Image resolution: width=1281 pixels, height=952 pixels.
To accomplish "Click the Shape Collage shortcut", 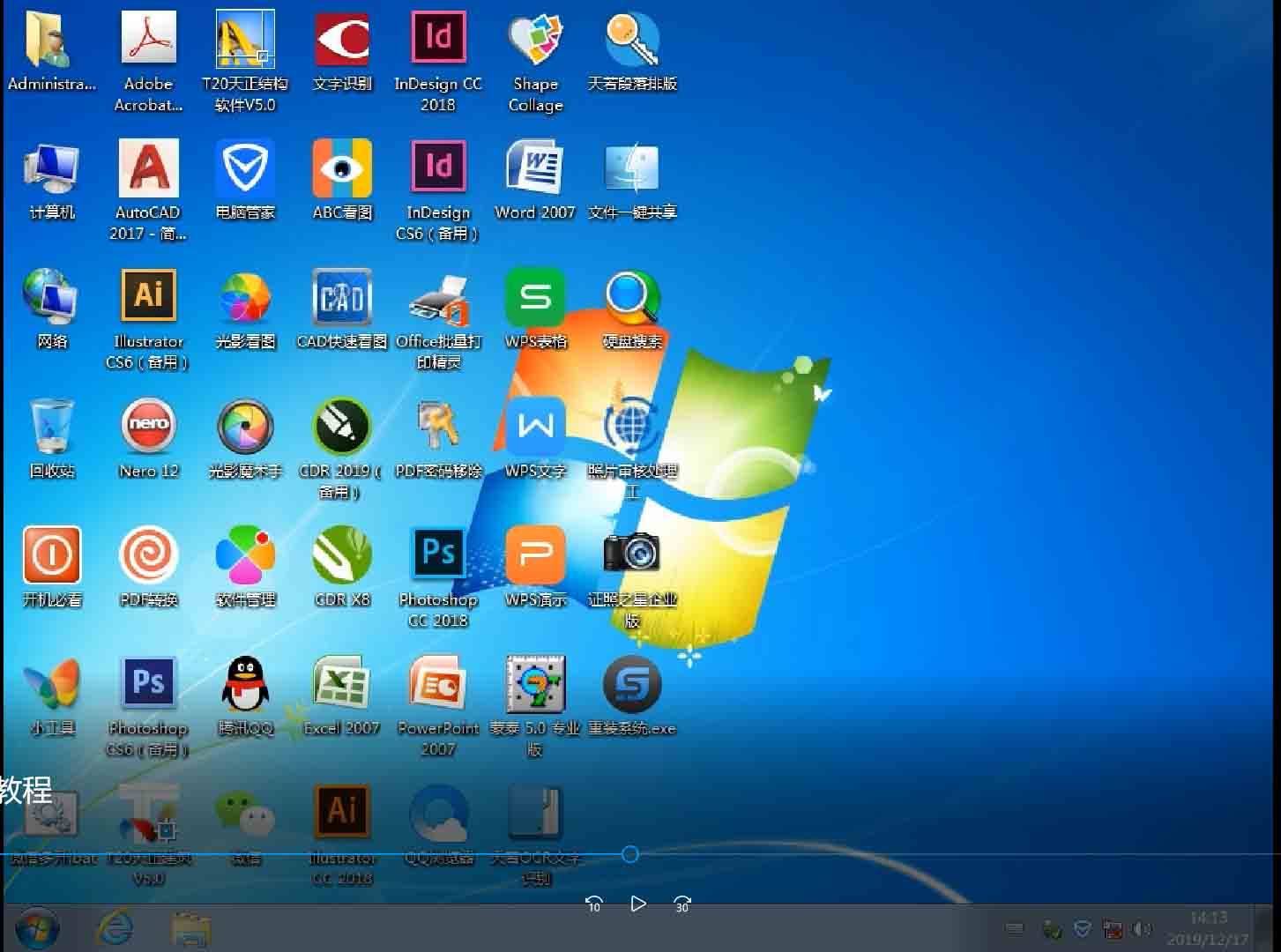I will (x=535, y=41).
